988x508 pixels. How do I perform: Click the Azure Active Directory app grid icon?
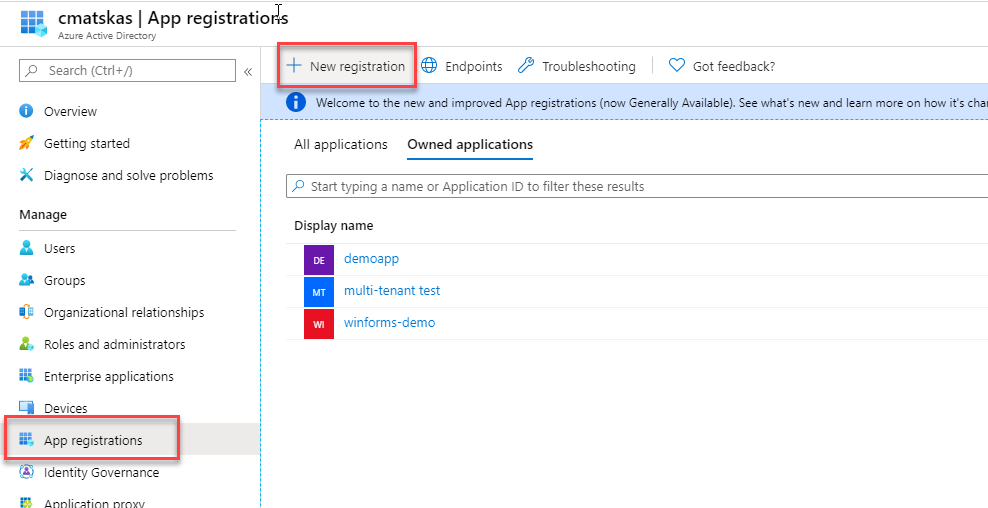(x=33, y=22)
